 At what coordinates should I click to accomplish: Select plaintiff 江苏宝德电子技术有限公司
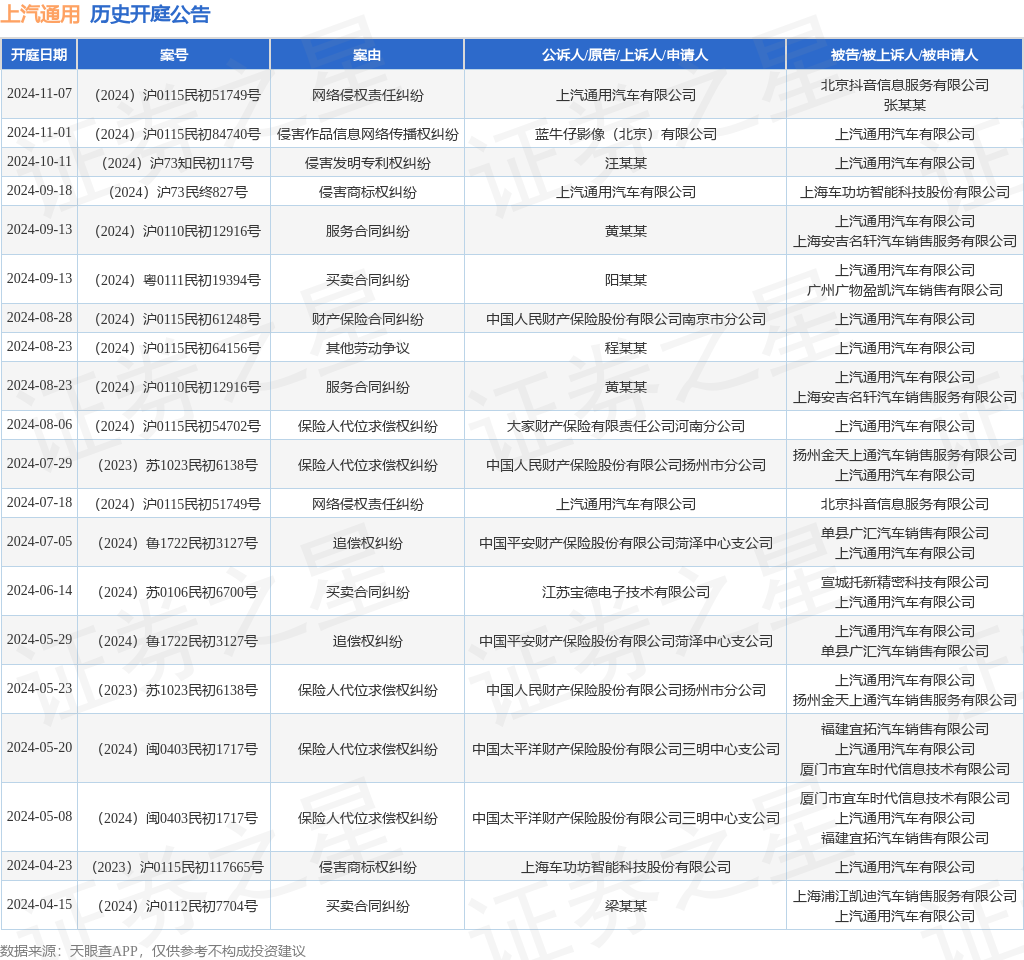626,592
